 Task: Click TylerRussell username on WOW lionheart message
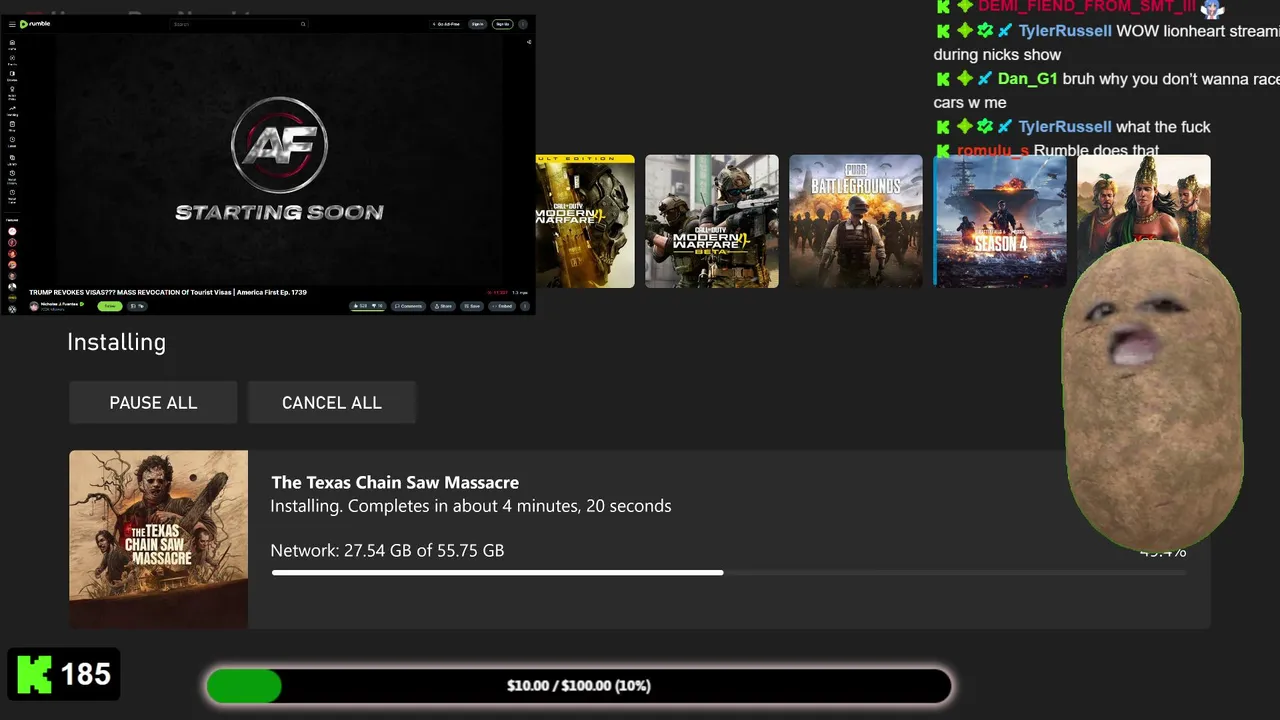(1065, 31)
